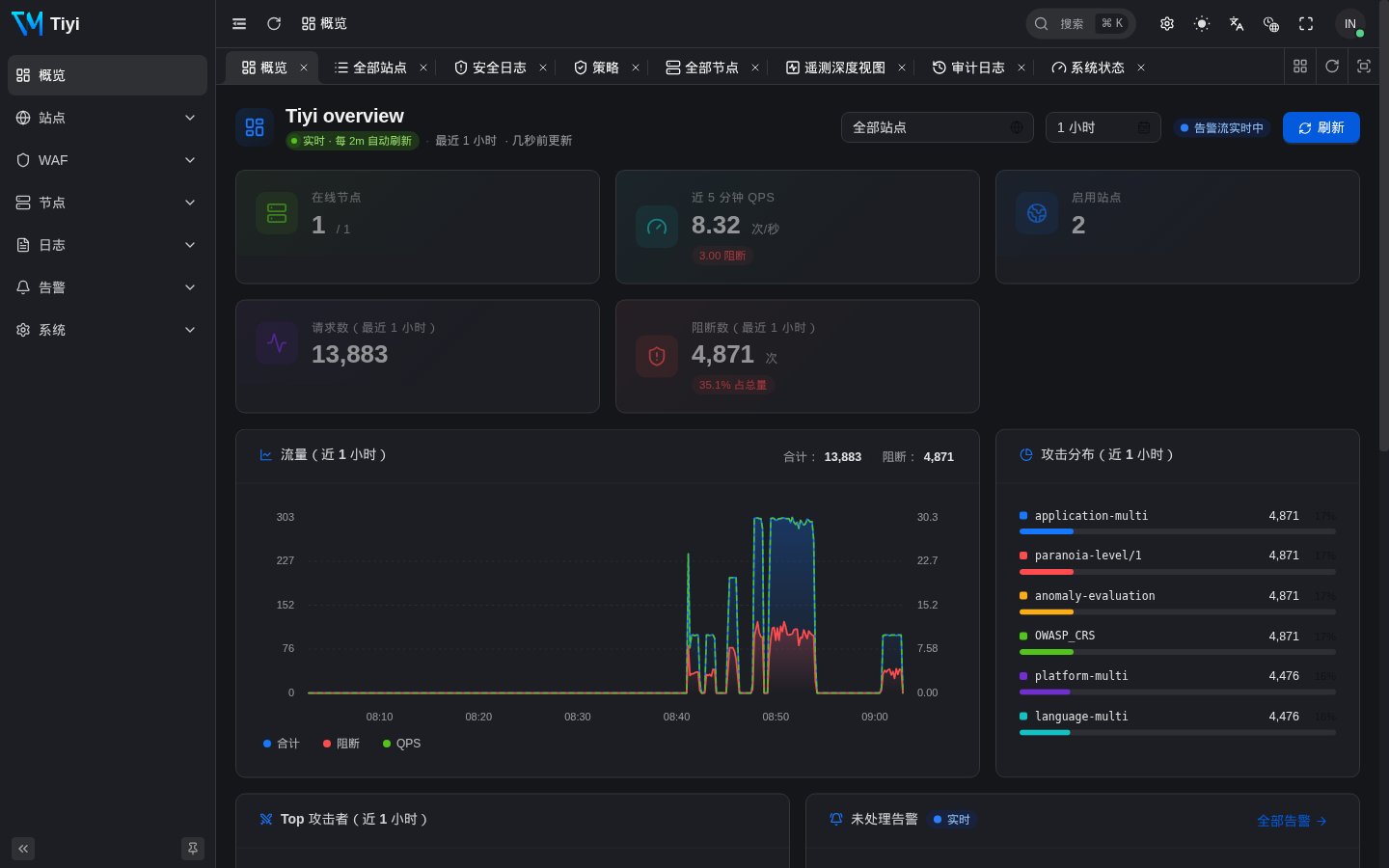Expand 告警 sidebar menu
Screen dimensions: 1389x868
pyautogui.click(x=107, y=287)
